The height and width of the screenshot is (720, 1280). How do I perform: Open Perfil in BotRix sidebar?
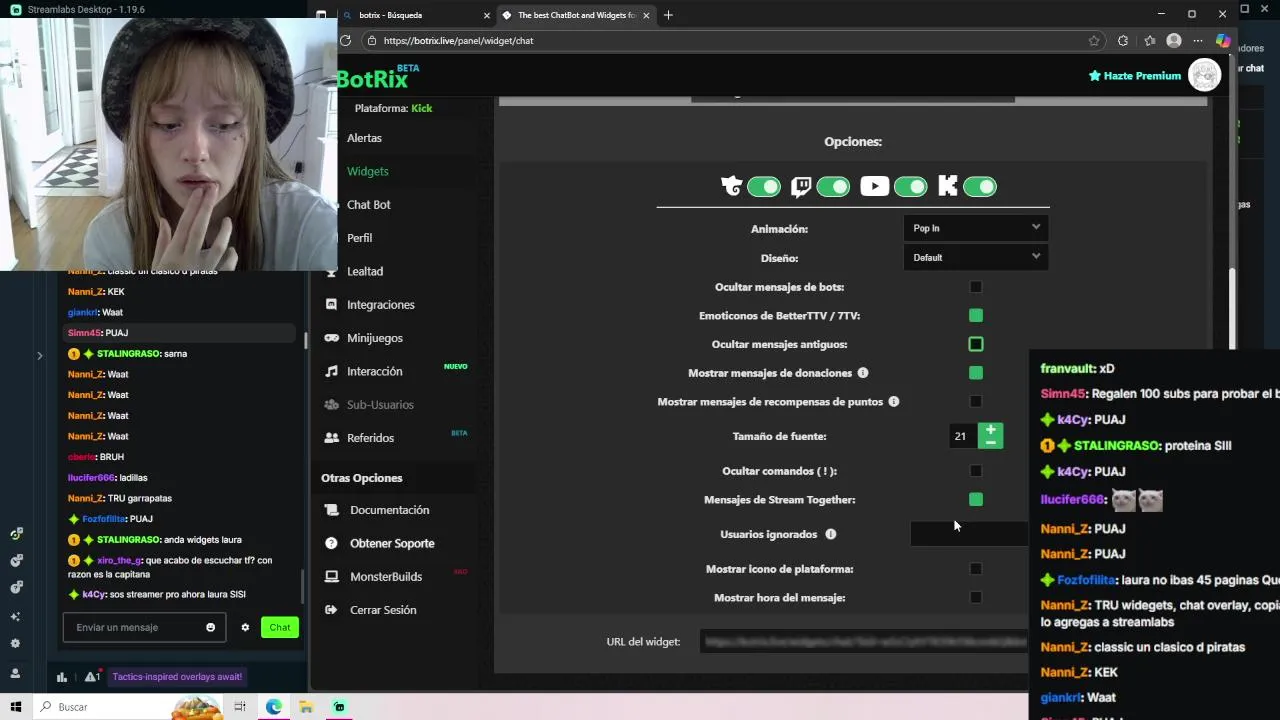(359, 238)
